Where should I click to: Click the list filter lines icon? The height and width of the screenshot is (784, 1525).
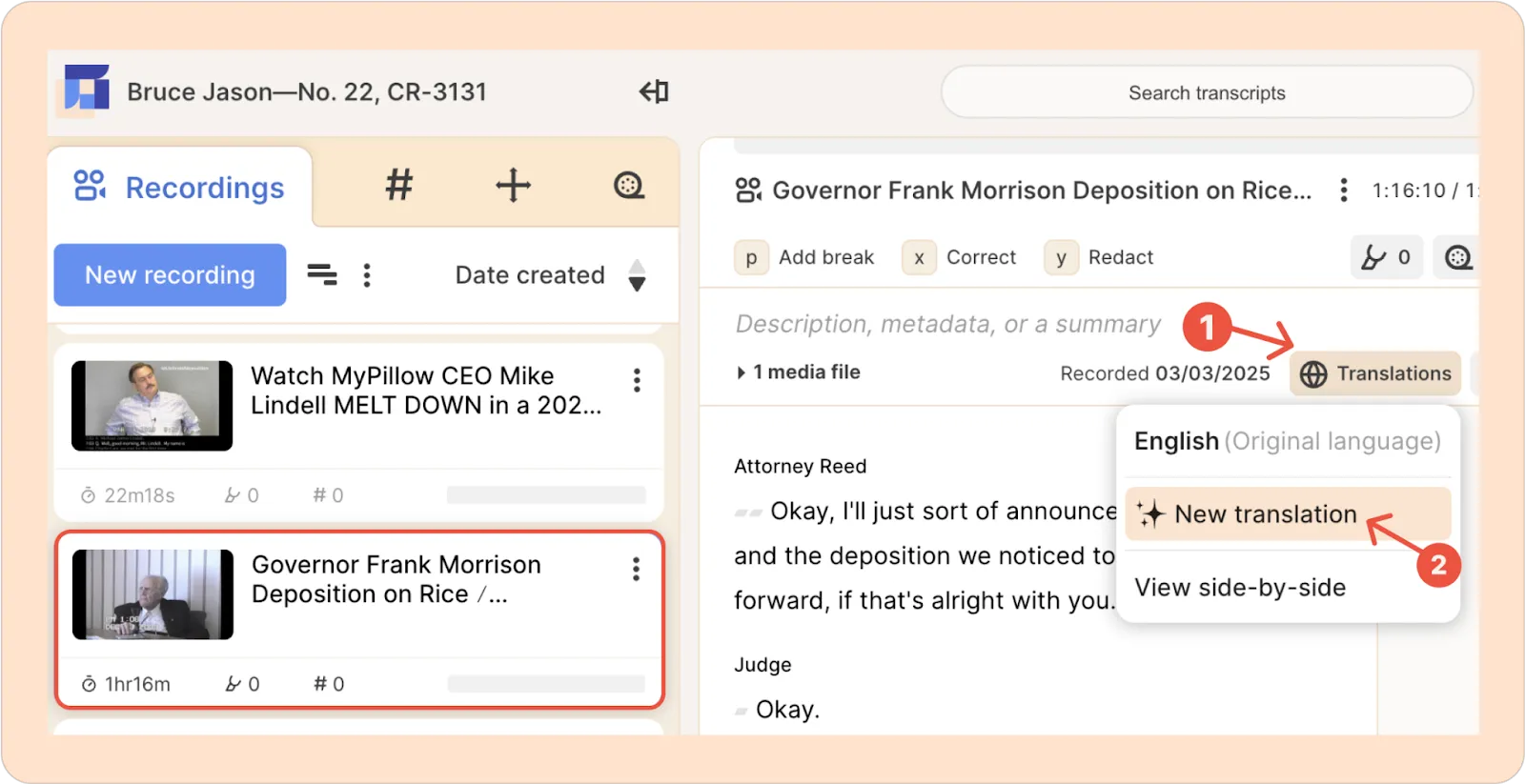click(x=321, y=275)
